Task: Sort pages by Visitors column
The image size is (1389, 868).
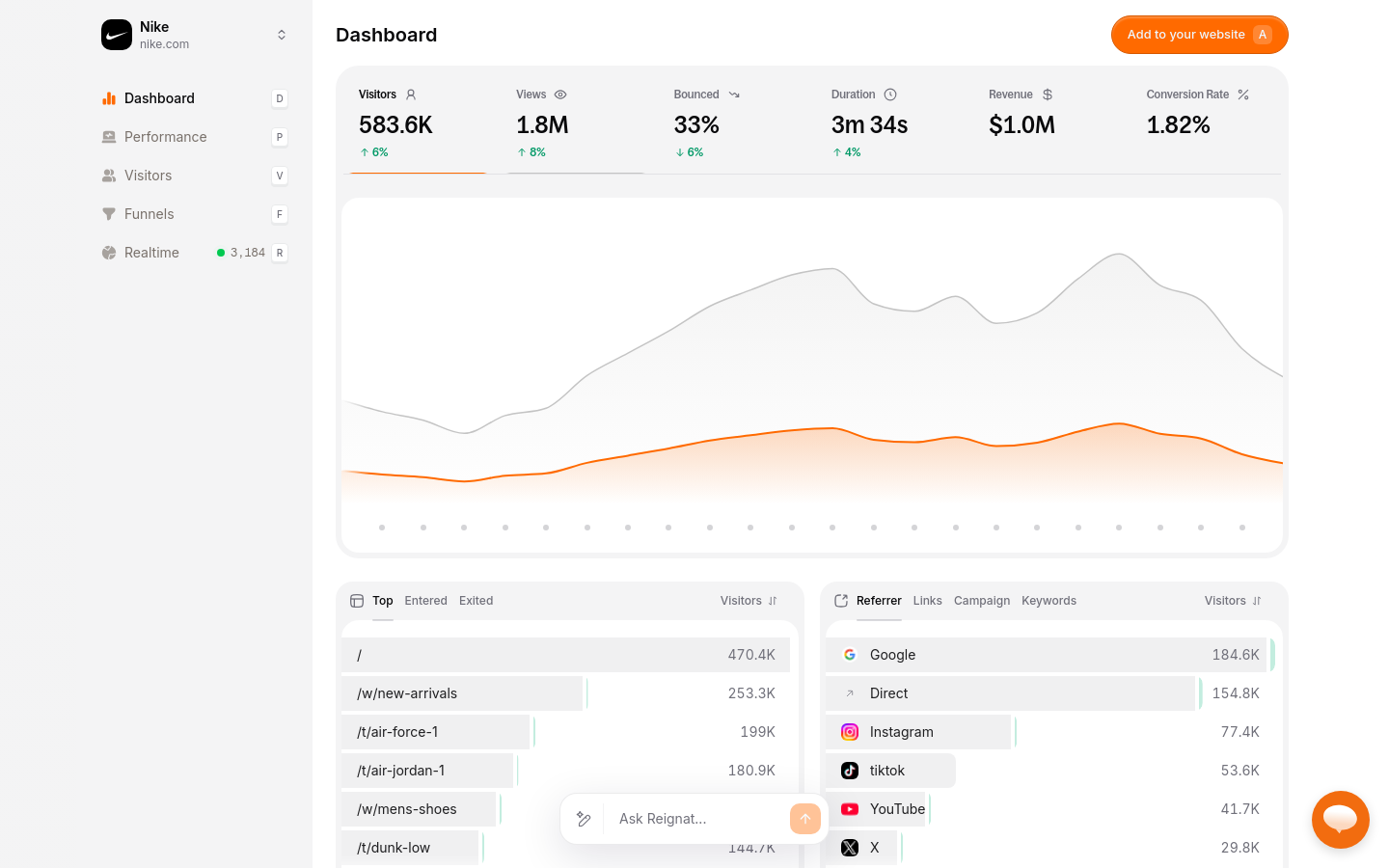Action: tap(749, 601)
